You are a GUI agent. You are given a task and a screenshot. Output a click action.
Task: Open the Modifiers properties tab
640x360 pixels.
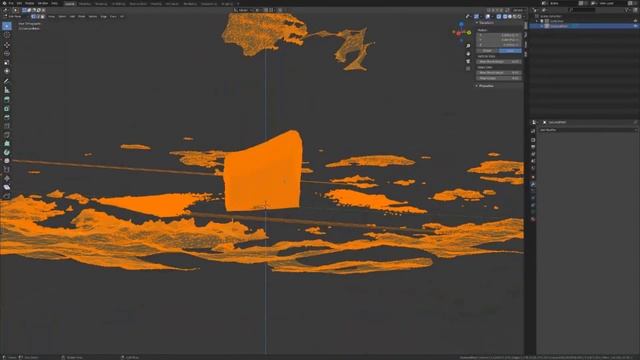click(x=533, y=184)
